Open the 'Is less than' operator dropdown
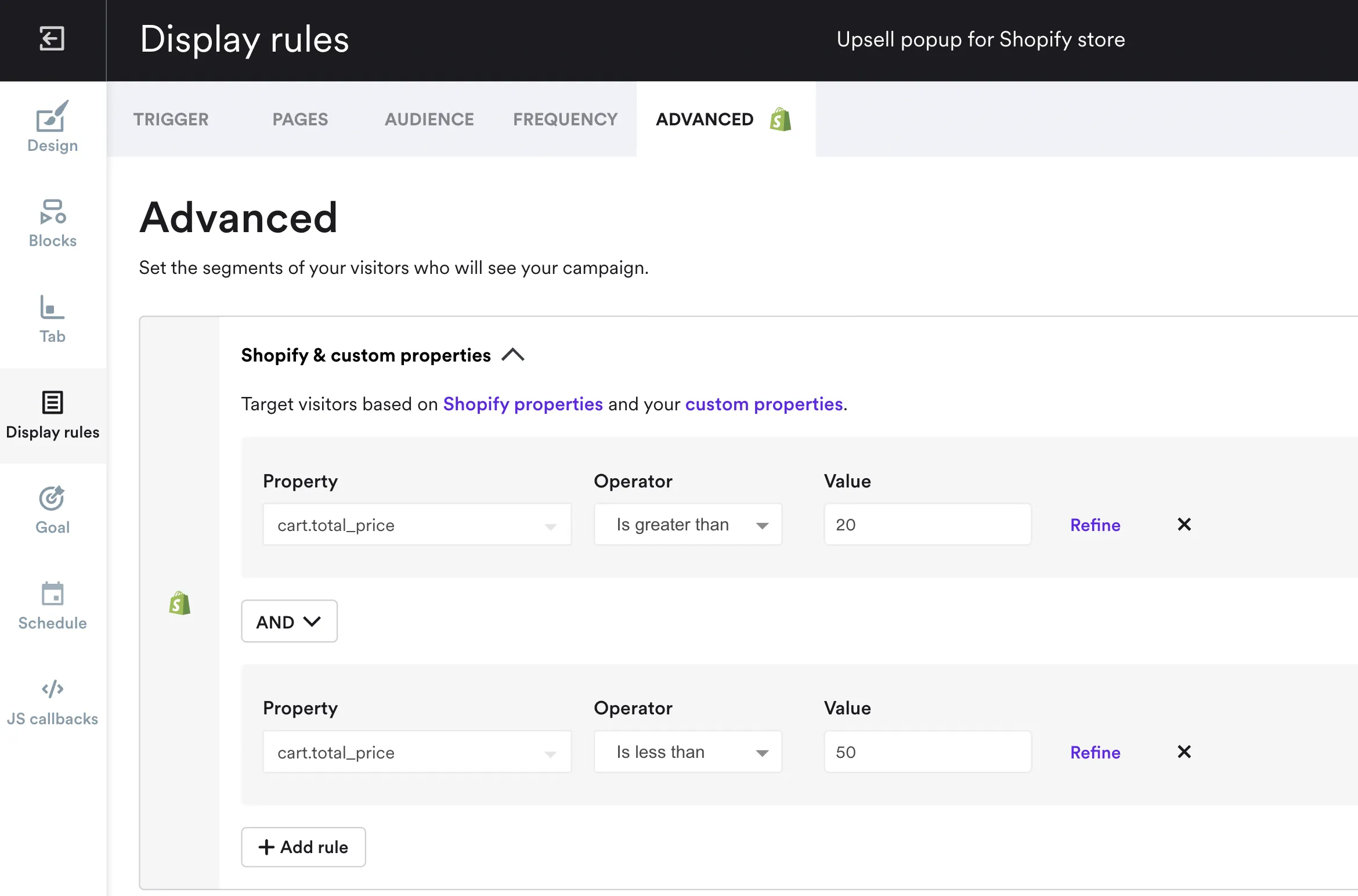Image resolution: width=1358 pixels, height=896 pixels. (687, 752)
